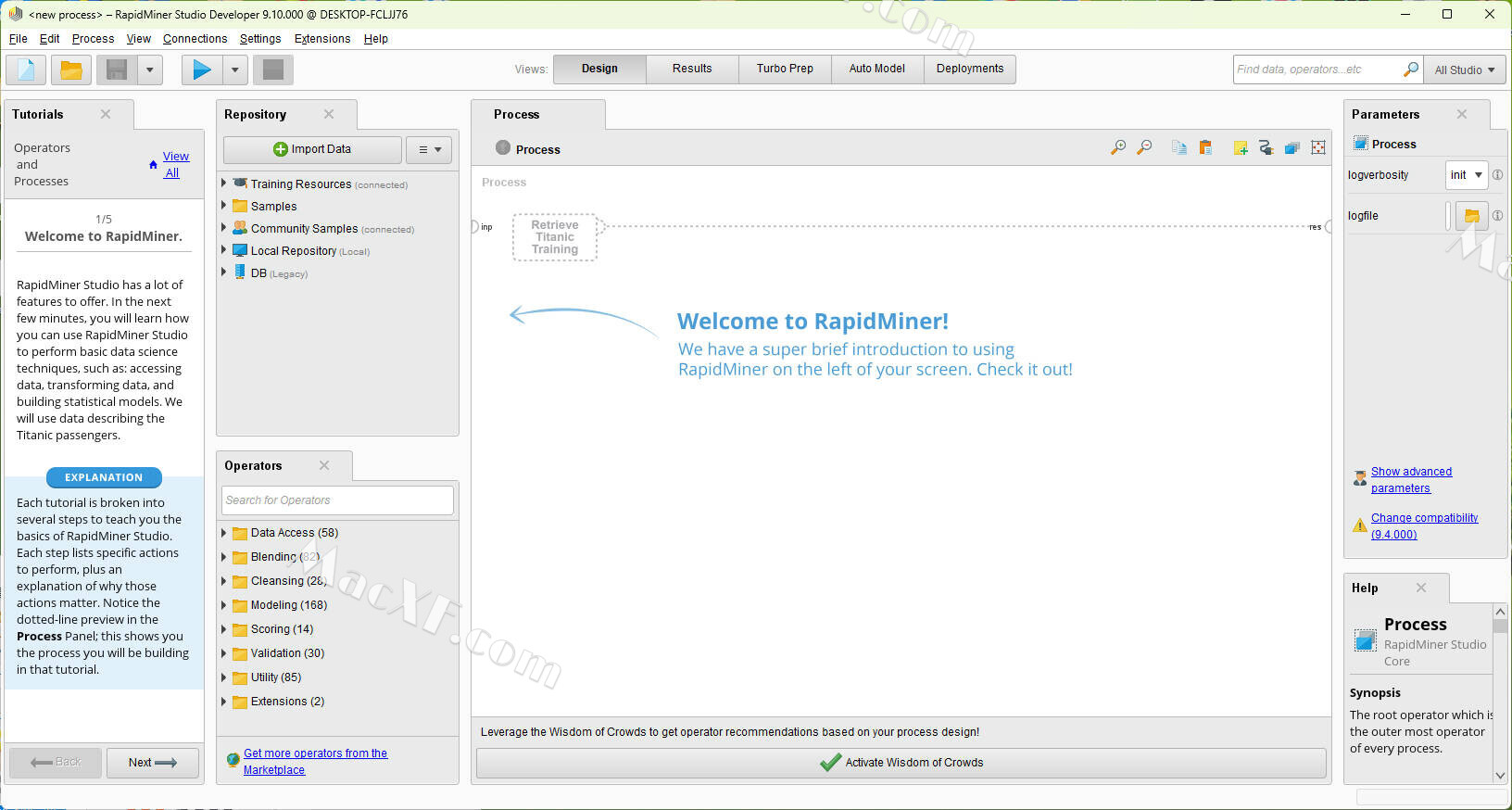
Task: Save the process with the floppy disk icon
Action: 117,70
